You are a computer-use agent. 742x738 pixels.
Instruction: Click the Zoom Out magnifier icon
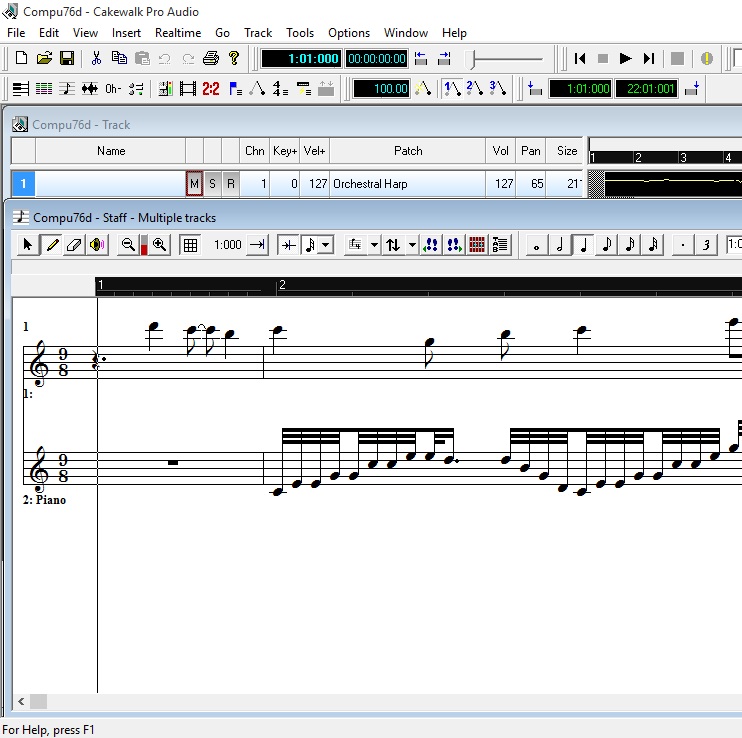(128, 245)
